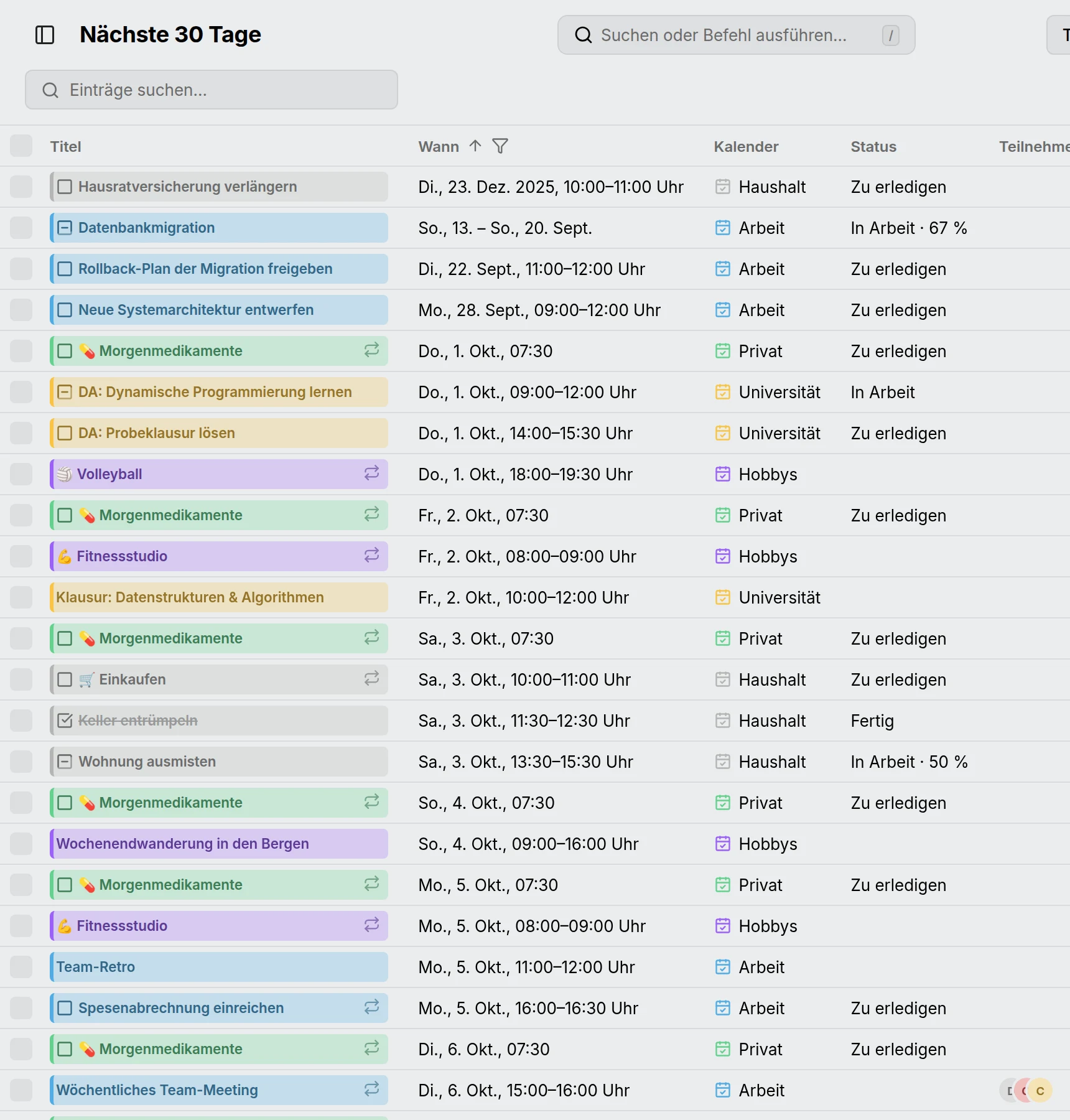Viewport: 1070px width, 1120px height.
Task: Focus the Einträge suchen search field
Action: point(212,90)
